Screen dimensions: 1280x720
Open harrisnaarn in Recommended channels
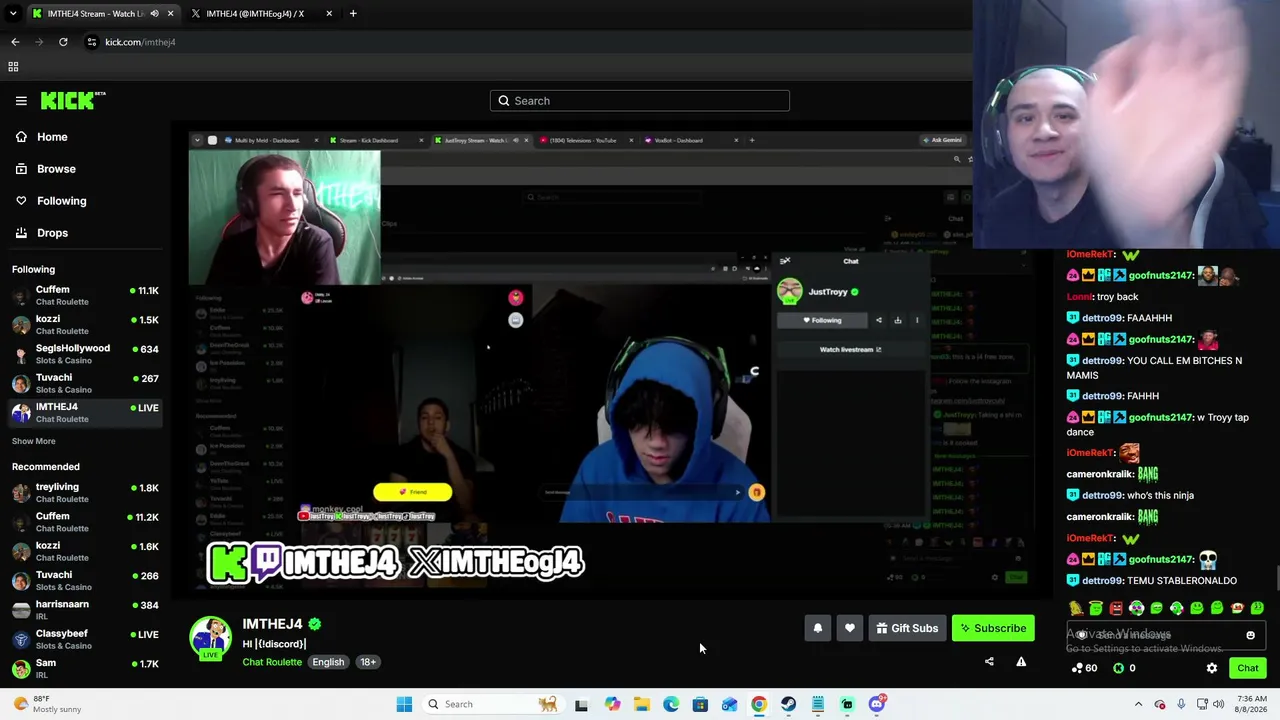[85, 610]
